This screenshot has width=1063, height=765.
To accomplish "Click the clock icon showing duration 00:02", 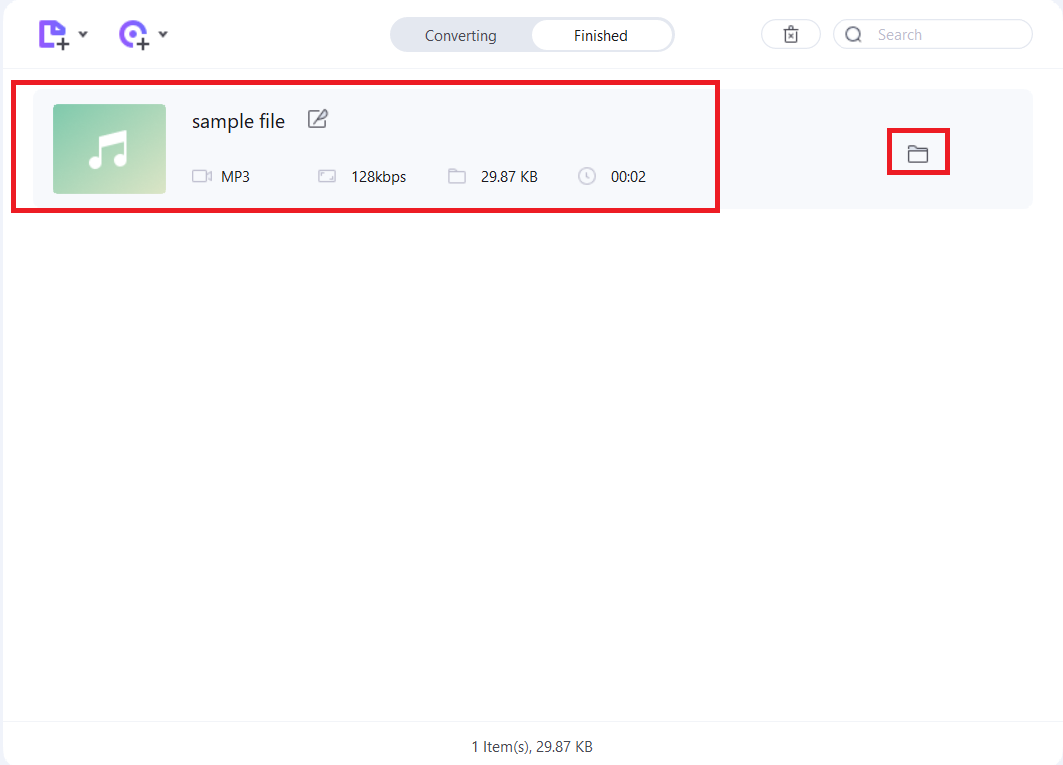I will pos(586,176).
